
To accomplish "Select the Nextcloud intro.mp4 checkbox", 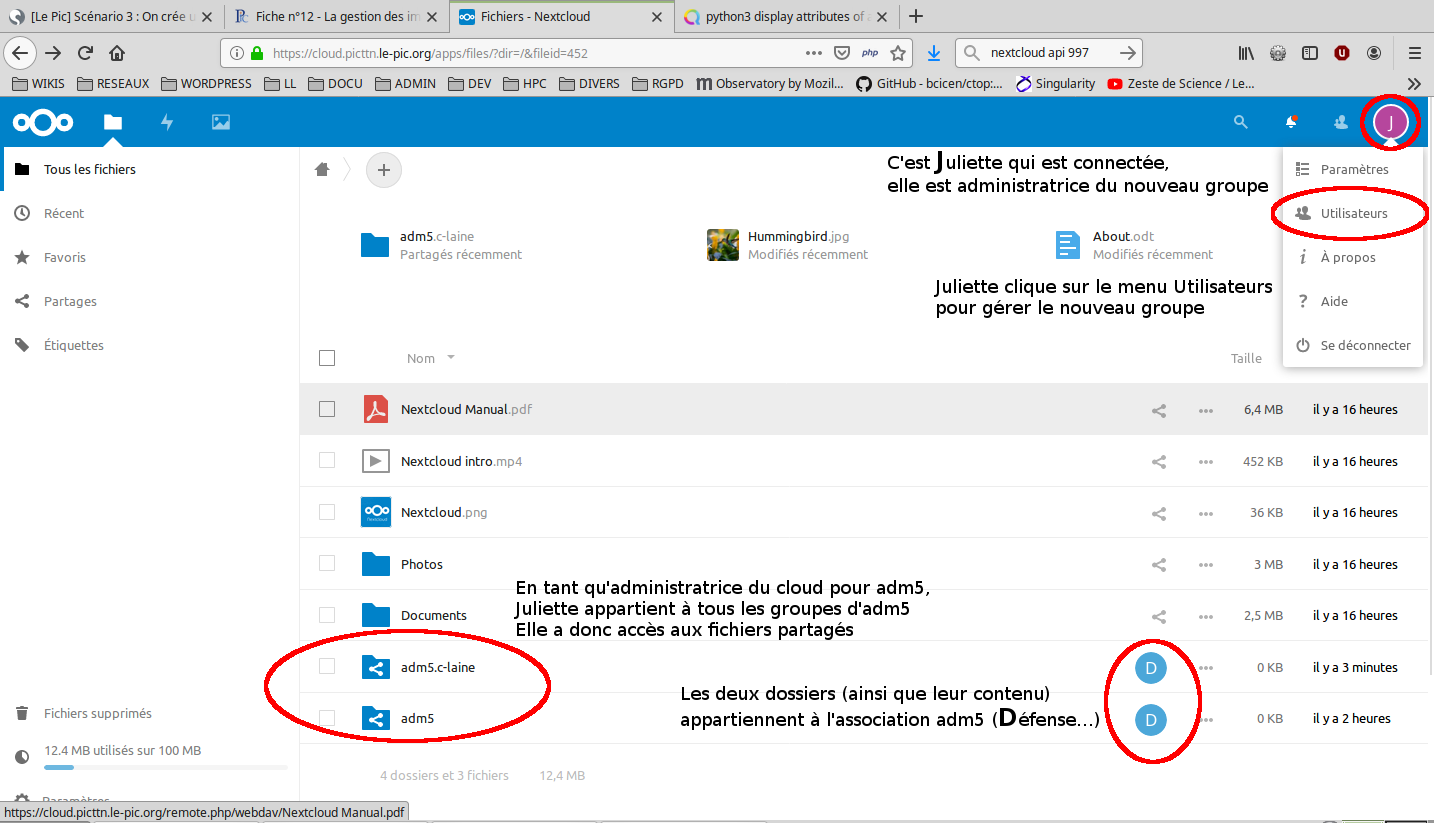I will point(327,460).
